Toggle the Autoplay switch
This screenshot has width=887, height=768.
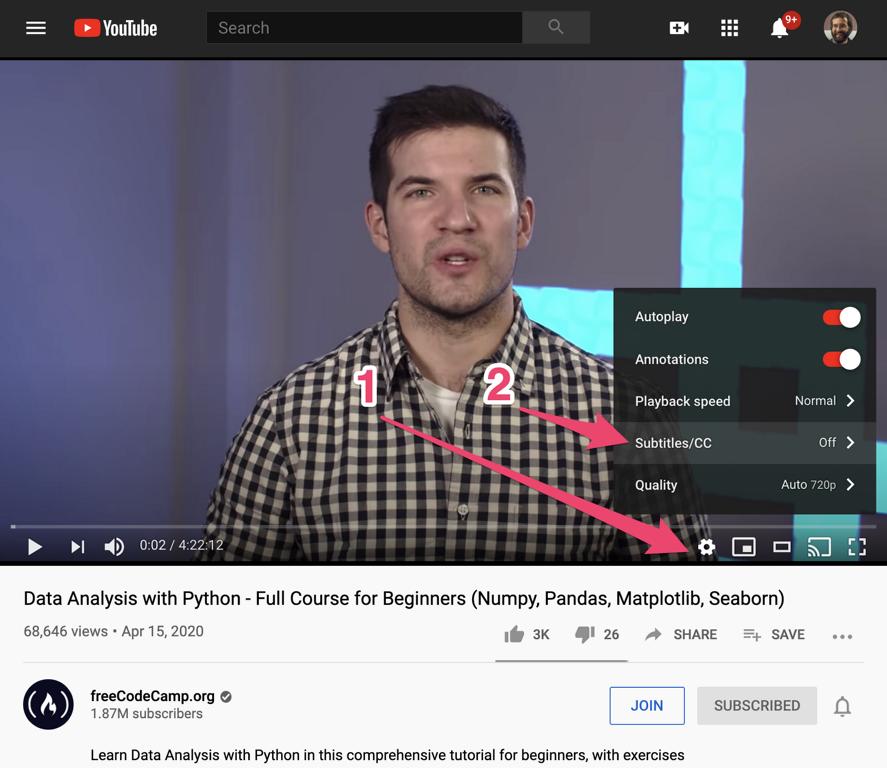click(842, 317)
